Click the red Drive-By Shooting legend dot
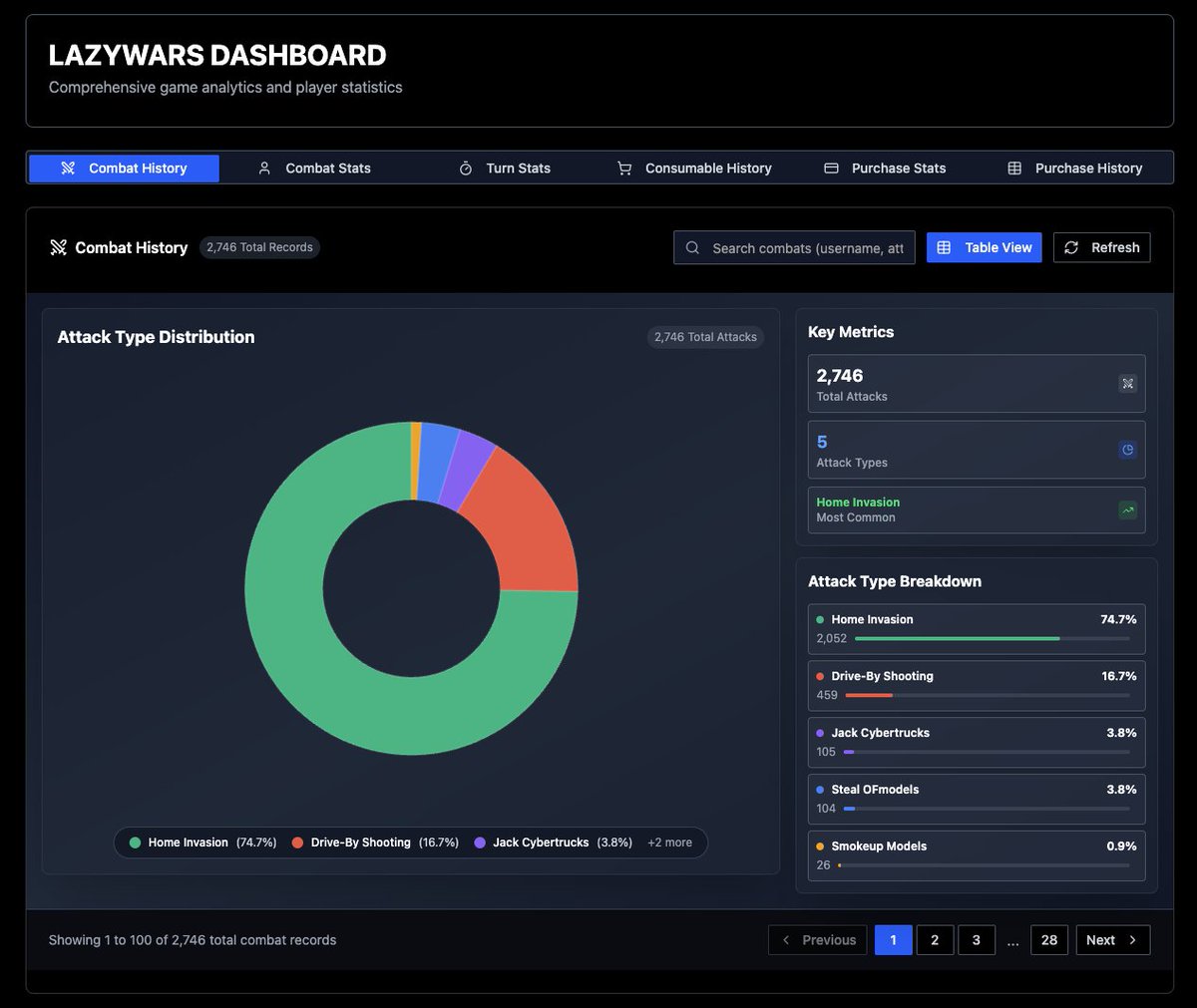The image size is (1197, 1008). coord(297,842)
